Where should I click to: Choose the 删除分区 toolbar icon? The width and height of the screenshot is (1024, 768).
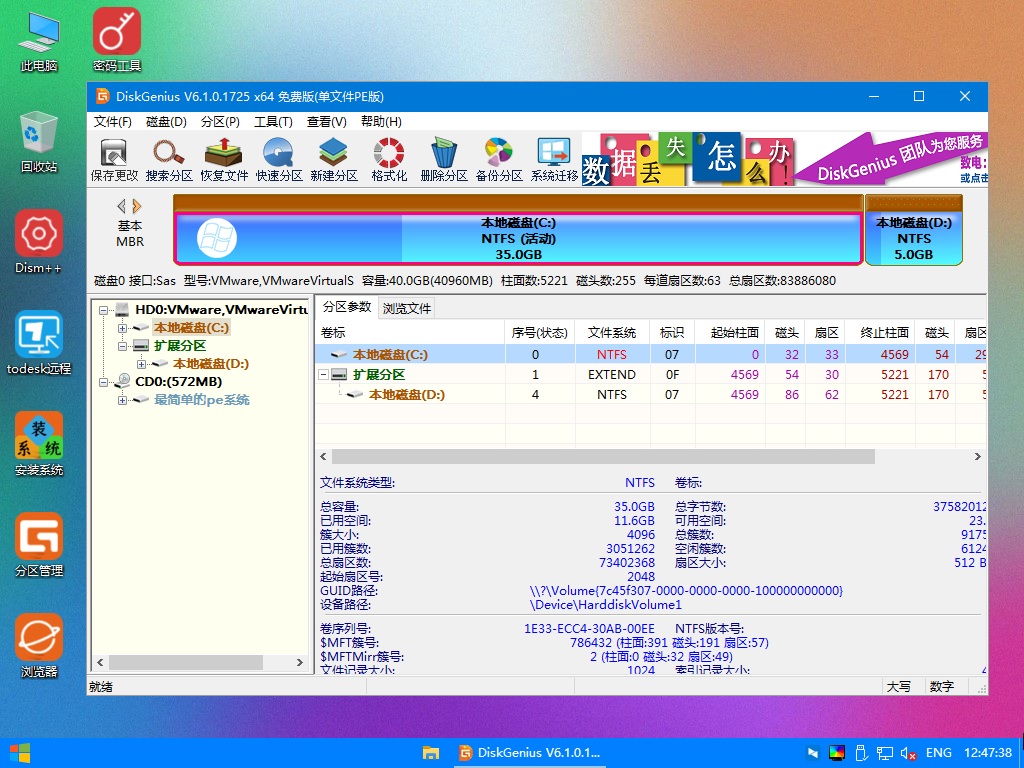click(444, 160)
